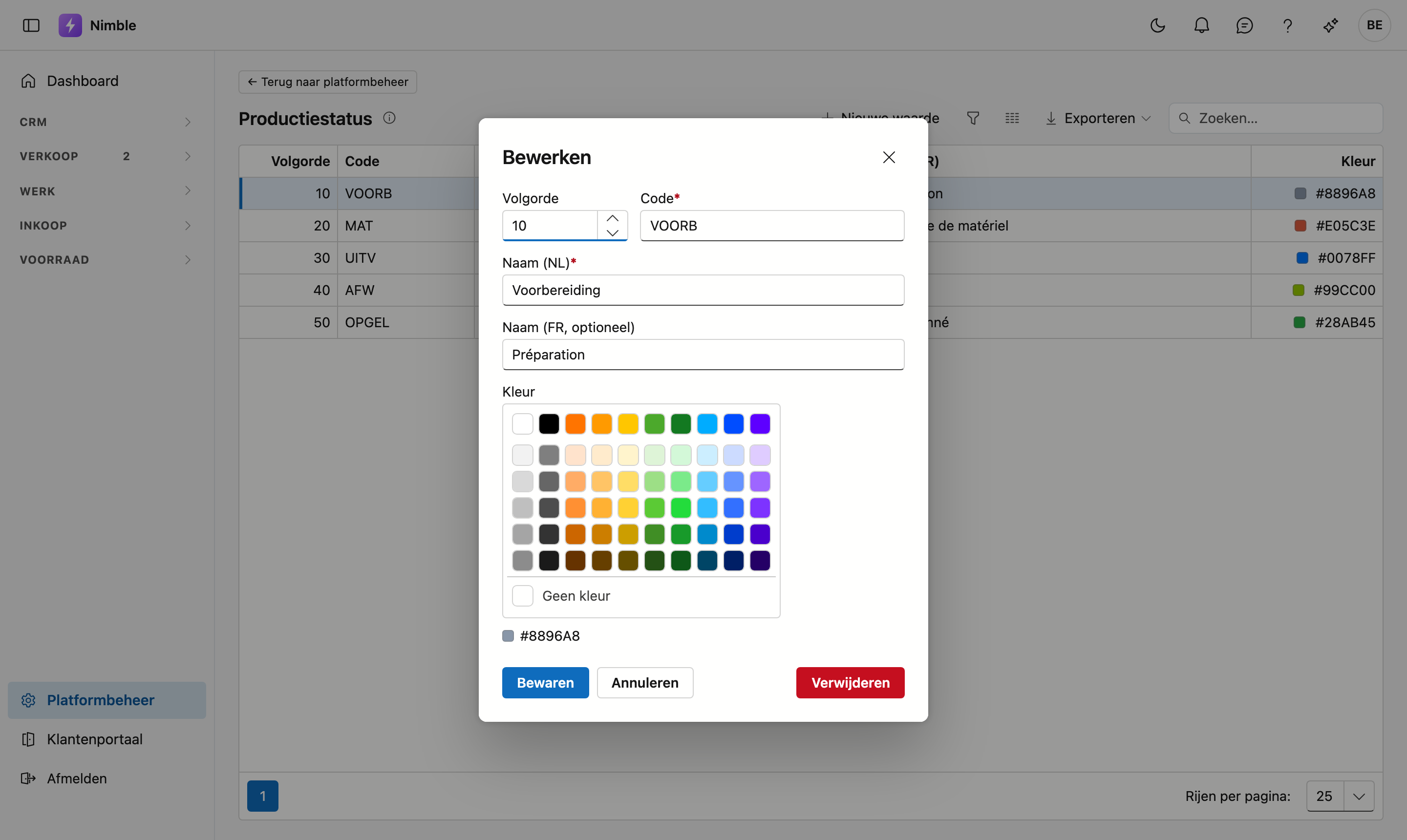Pick the black swatch in top row

tap(549, 424)
